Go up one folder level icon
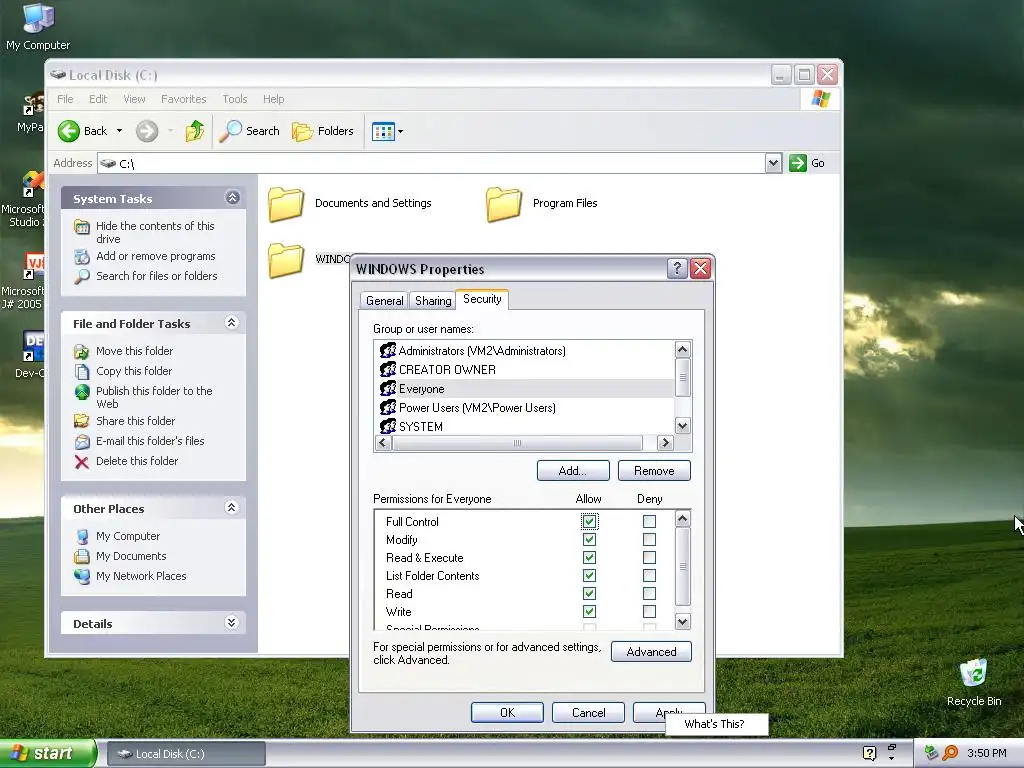This screenshot has height=768, width=1024. (194, 131)
